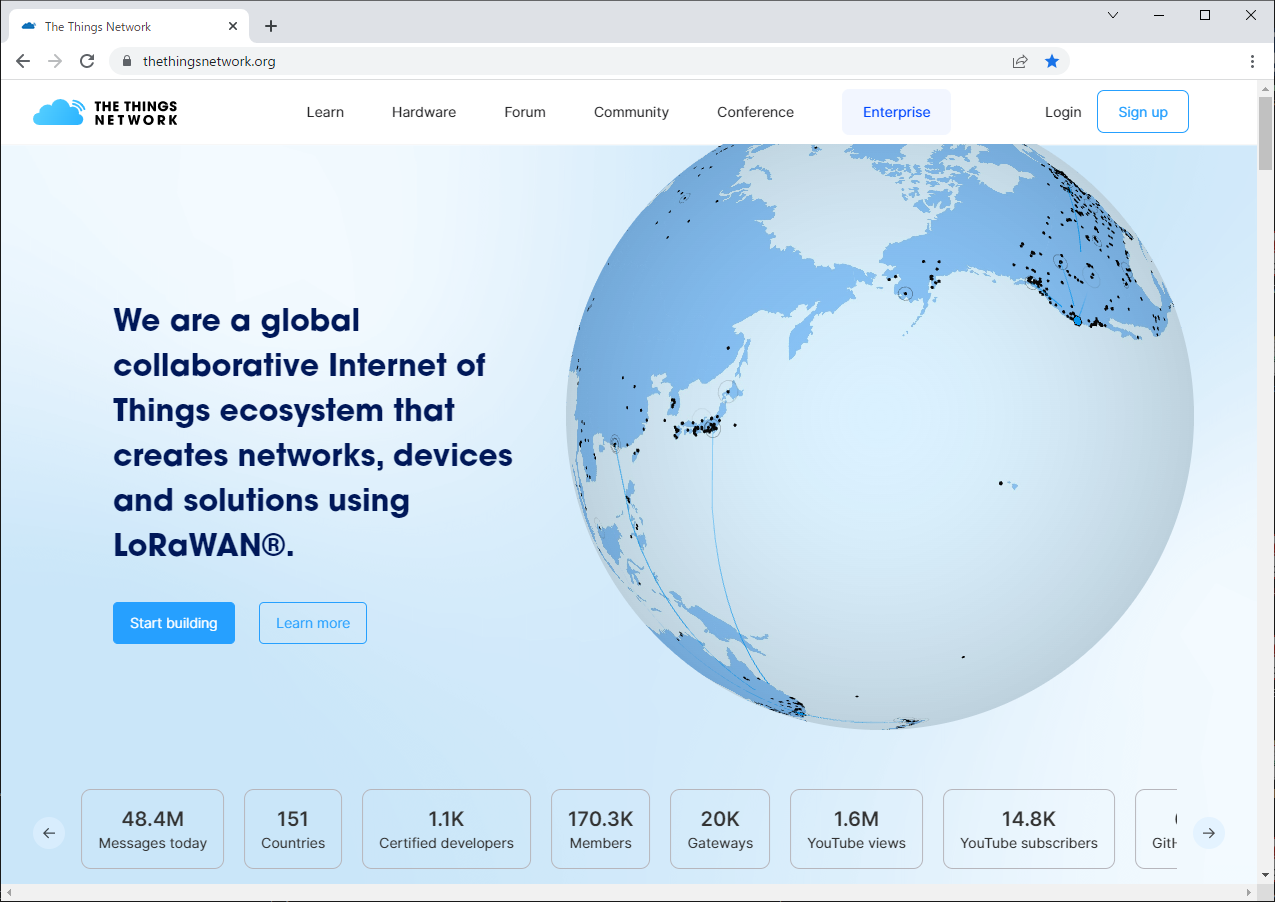Click The Things Network cloud logo
Viewport: 1275px width, 902px height.
point(105,112)
